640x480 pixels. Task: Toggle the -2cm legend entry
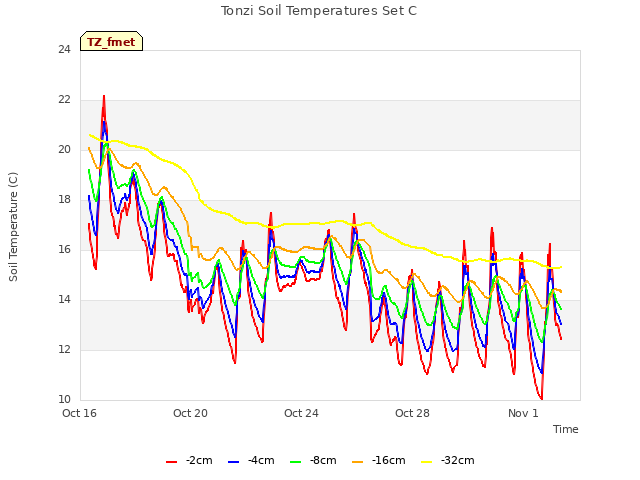(189, 461)
